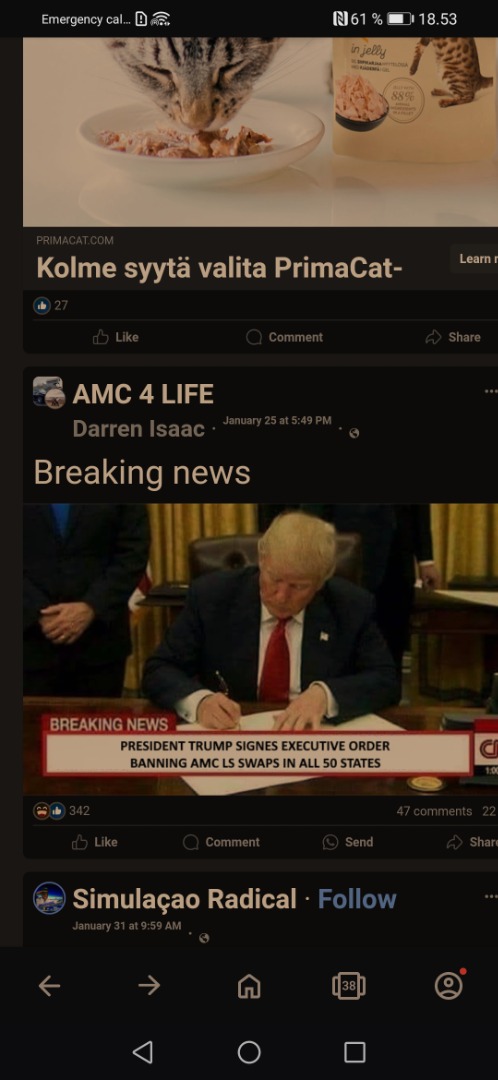The width and height of the screenshot is (498, 1080).
Task: Tap the Learn more button
Action: (x=475, y=259)
